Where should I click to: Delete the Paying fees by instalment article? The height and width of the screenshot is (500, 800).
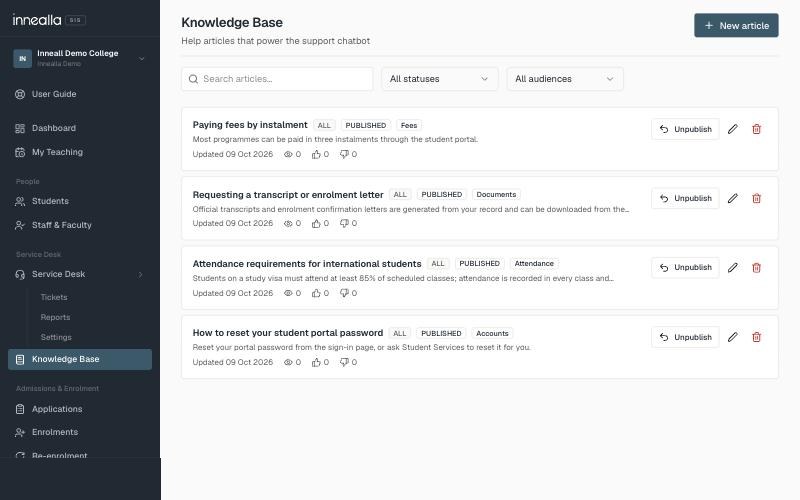pyautogui.click(x=756, y=129)
